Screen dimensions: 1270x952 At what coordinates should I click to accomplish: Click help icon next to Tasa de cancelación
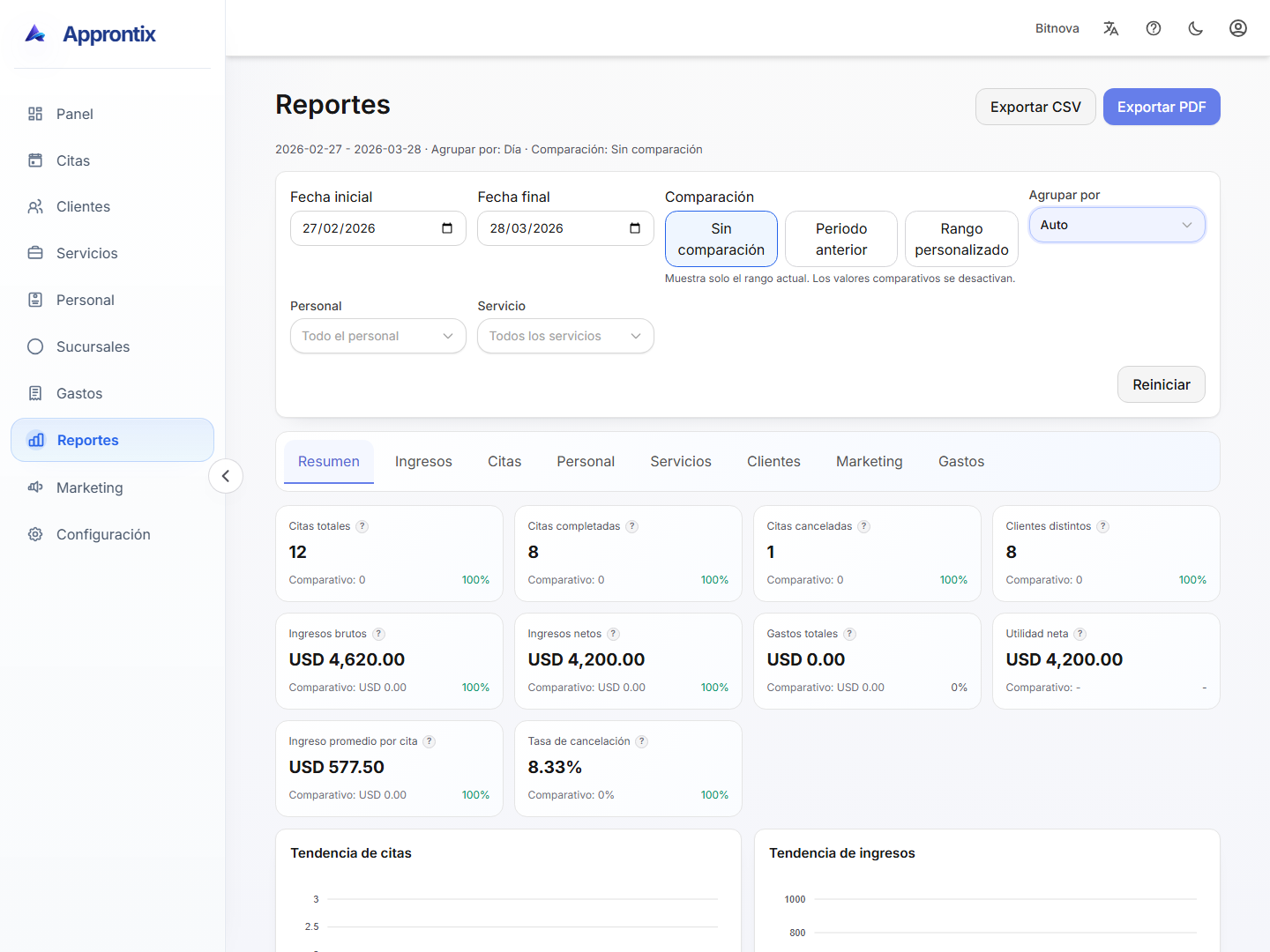pos(642,741)
